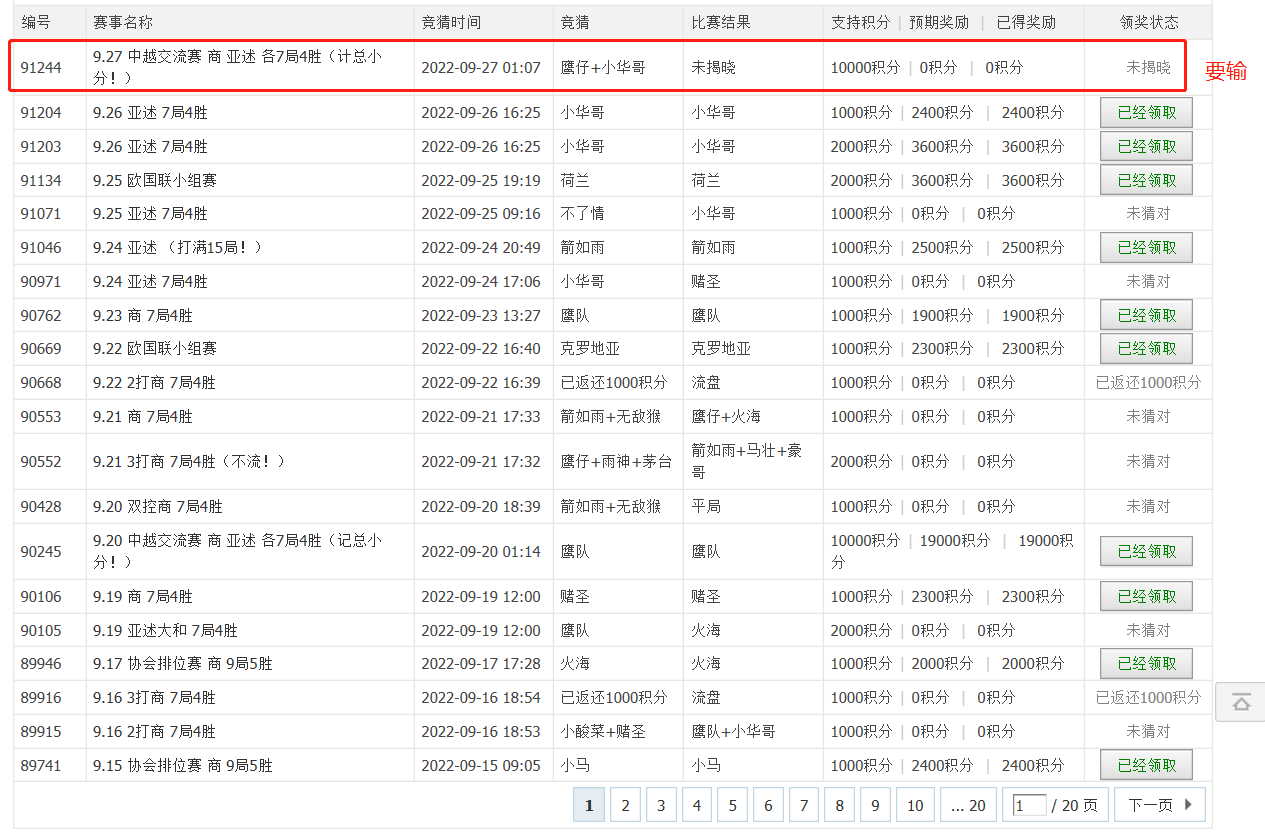Select the highlighted row 91244 event name
This screenshot has width=1265, height=832.
[x=237, y=67]
